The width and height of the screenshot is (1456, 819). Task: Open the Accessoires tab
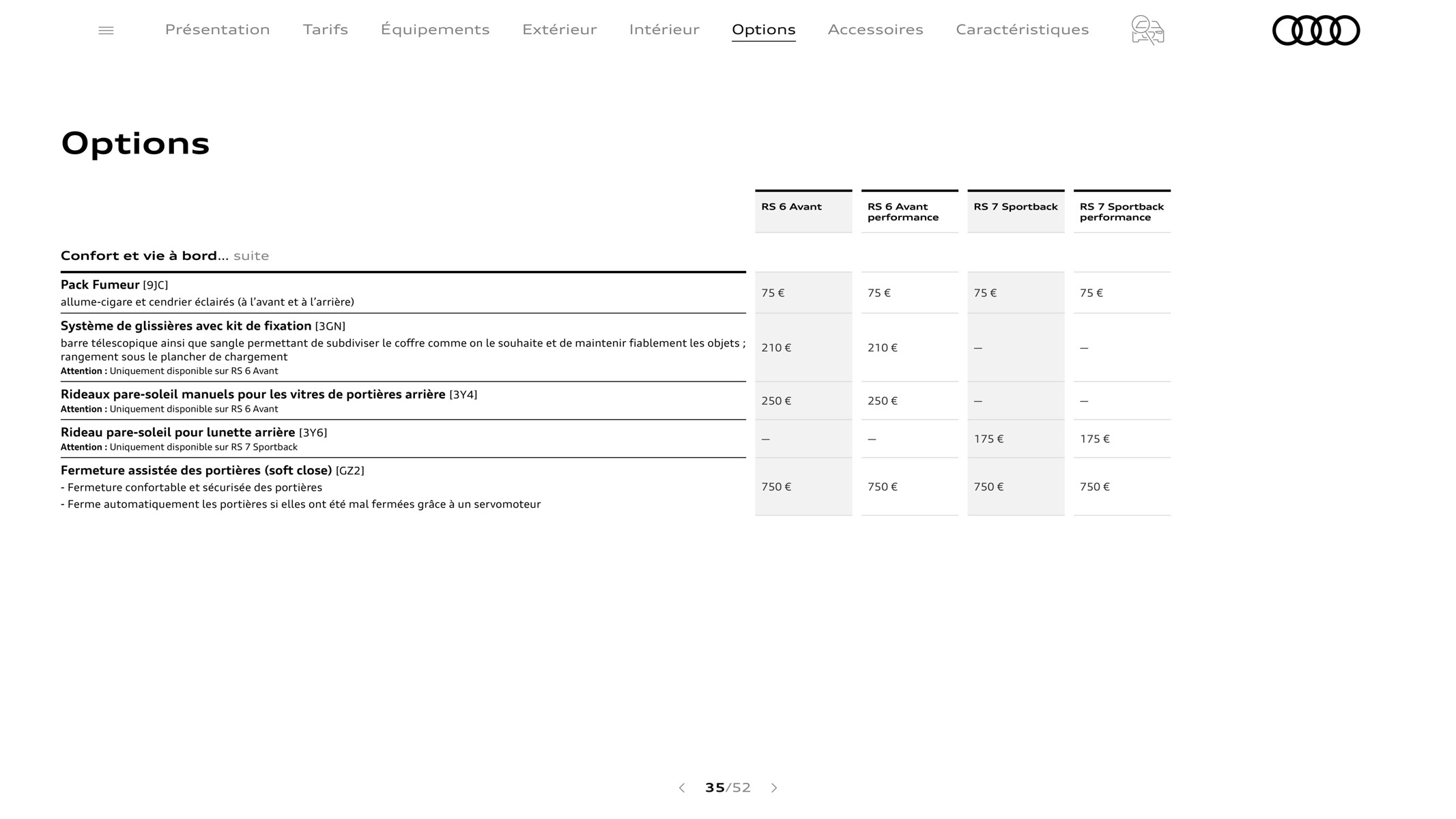[875, 29]
